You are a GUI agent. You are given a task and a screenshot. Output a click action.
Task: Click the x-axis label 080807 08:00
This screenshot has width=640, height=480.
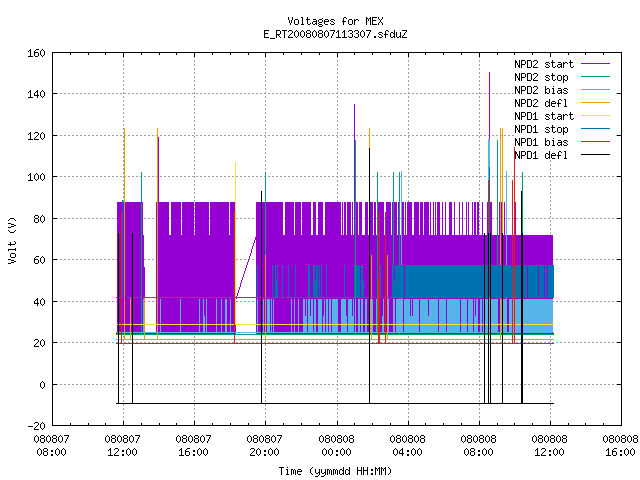[x=51, y=446]
